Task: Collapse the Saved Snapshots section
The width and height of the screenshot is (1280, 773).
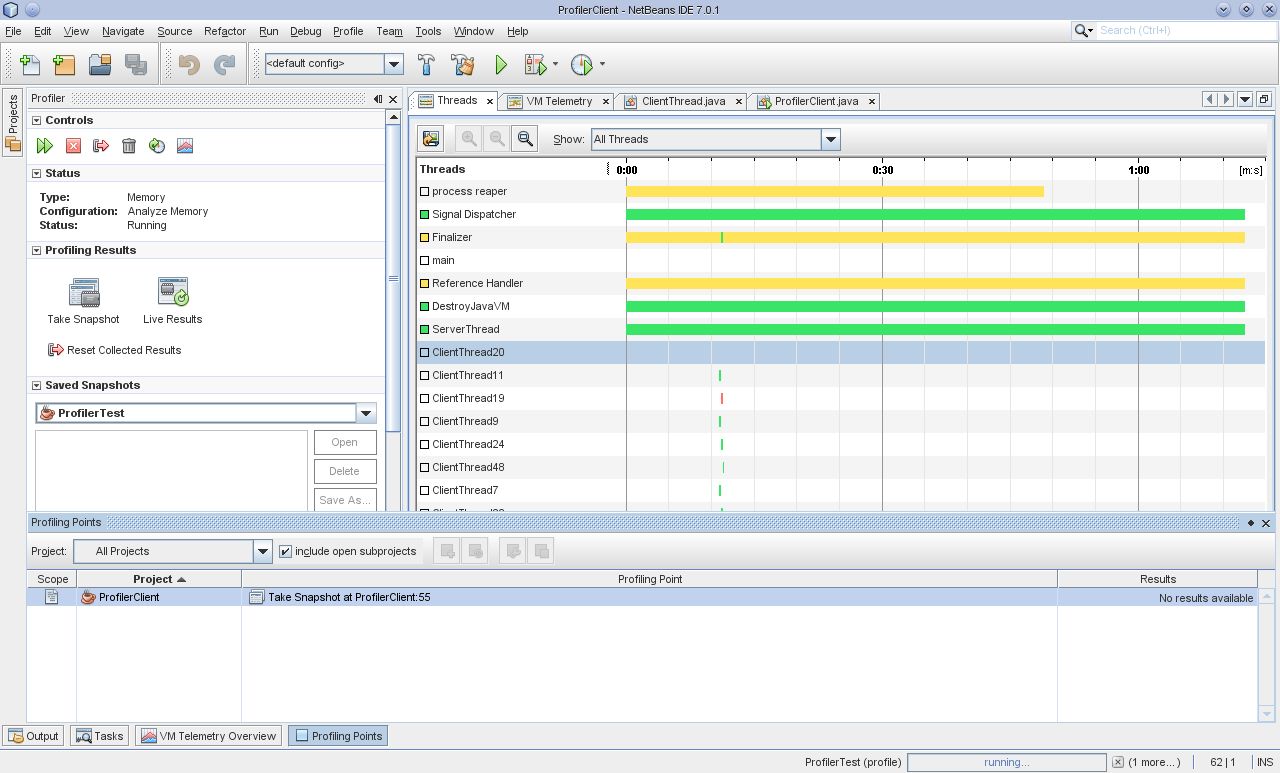Action: point(37,385)
